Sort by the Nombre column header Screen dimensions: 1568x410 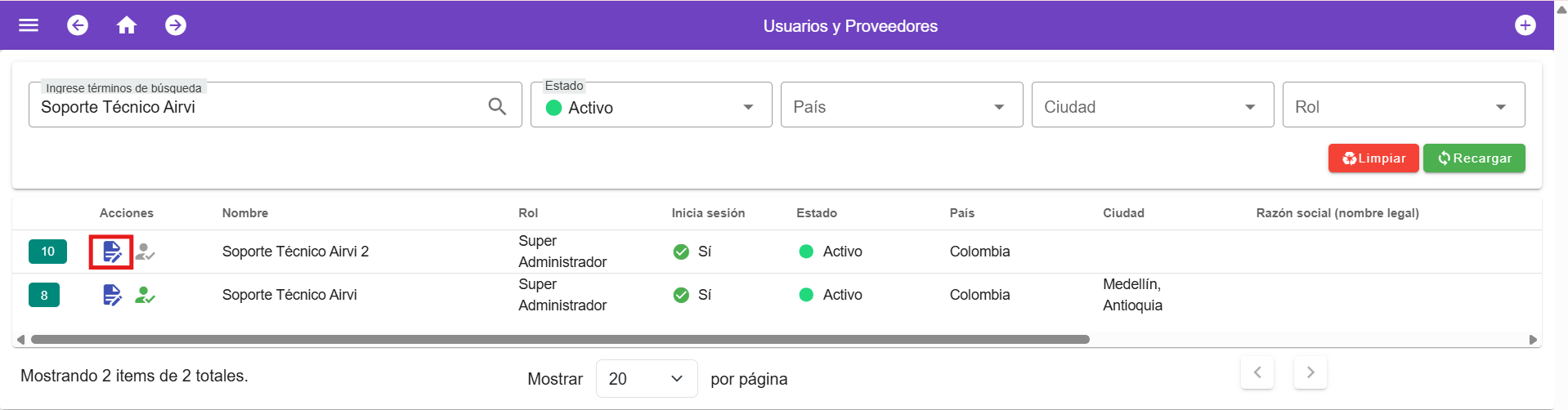click(x=245, y=213)
